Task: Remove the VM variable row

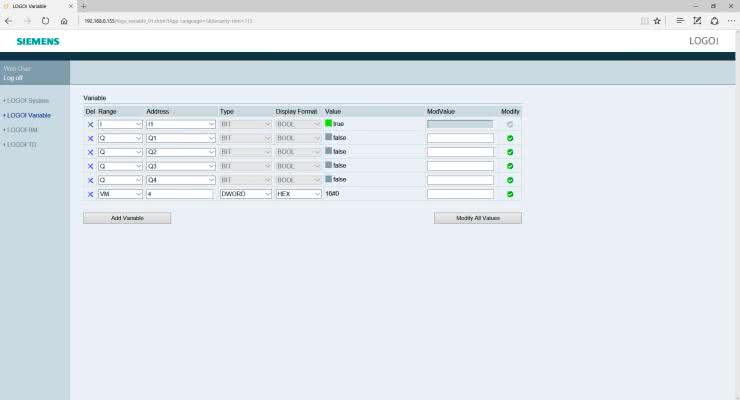Action: (90, 194)
